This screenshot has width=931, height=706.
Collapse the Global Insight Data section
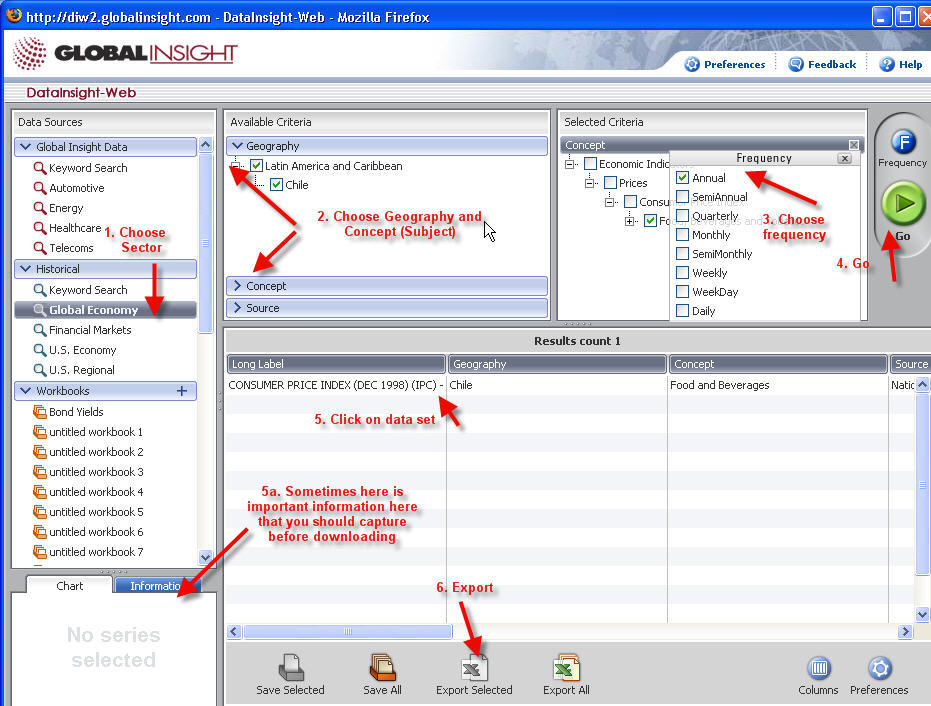point(25,147)
